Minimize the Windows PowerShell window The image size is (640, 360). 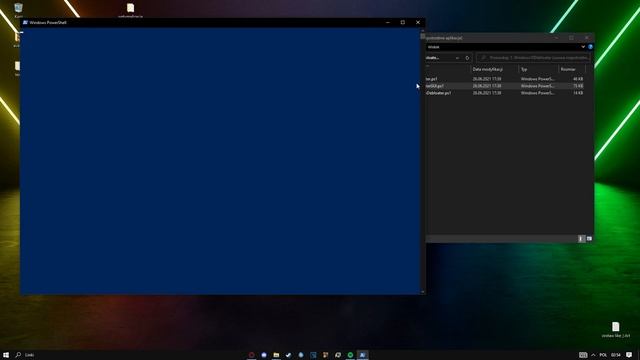[x=388, y=22]
